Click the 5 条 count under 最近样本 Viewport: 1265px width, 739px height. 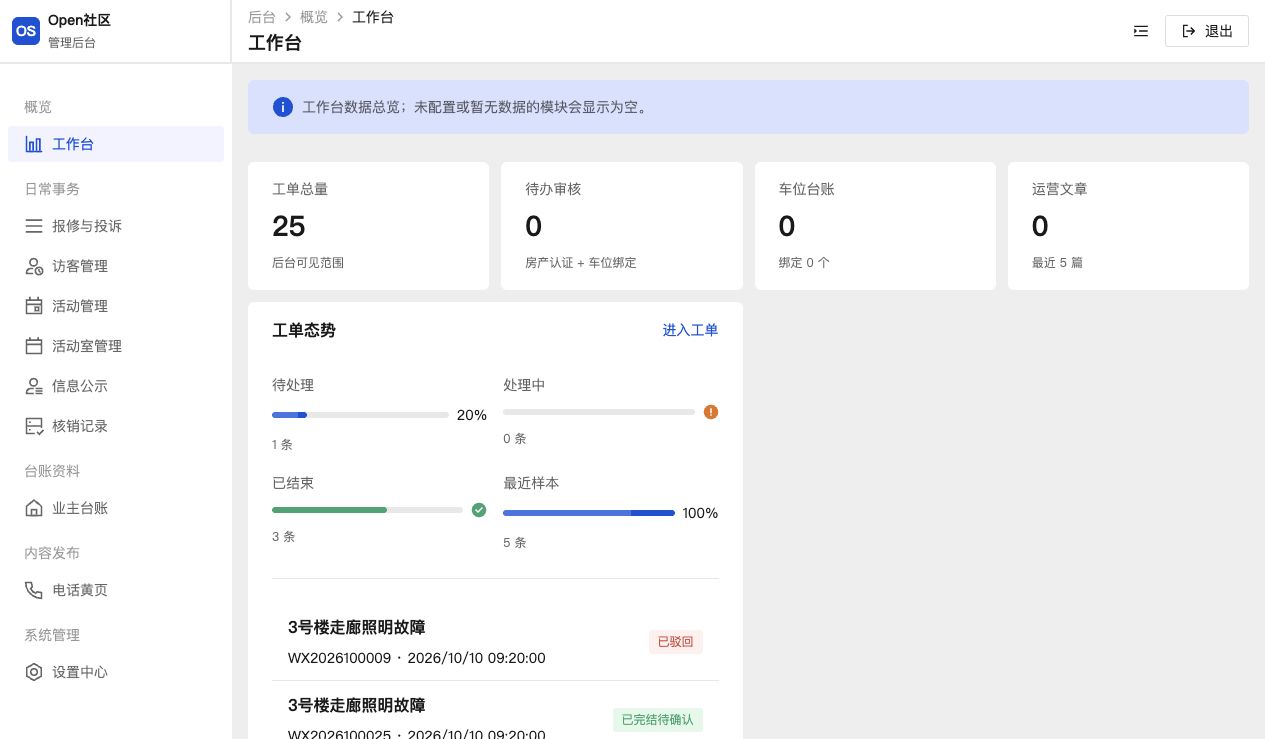pos(514,542)
